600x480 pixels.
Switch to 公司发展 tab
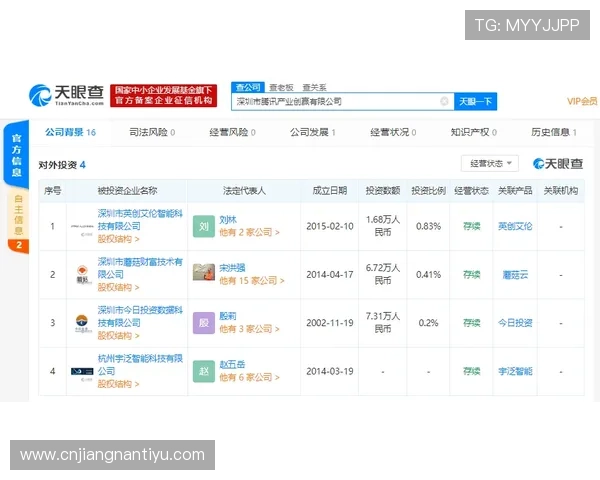[313, 132]
